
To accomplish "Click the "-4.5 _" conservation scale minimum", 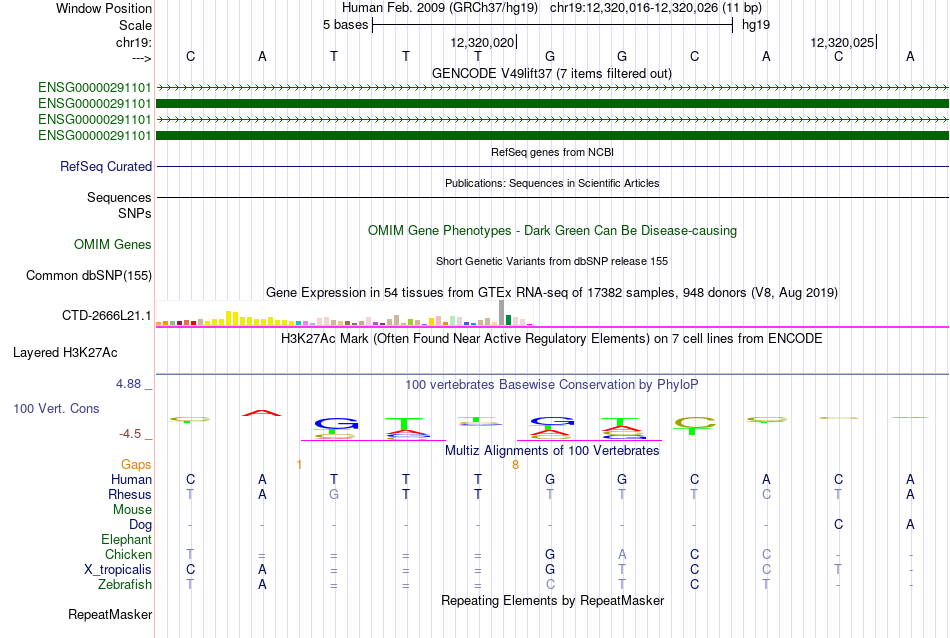I will pos(135,434).
